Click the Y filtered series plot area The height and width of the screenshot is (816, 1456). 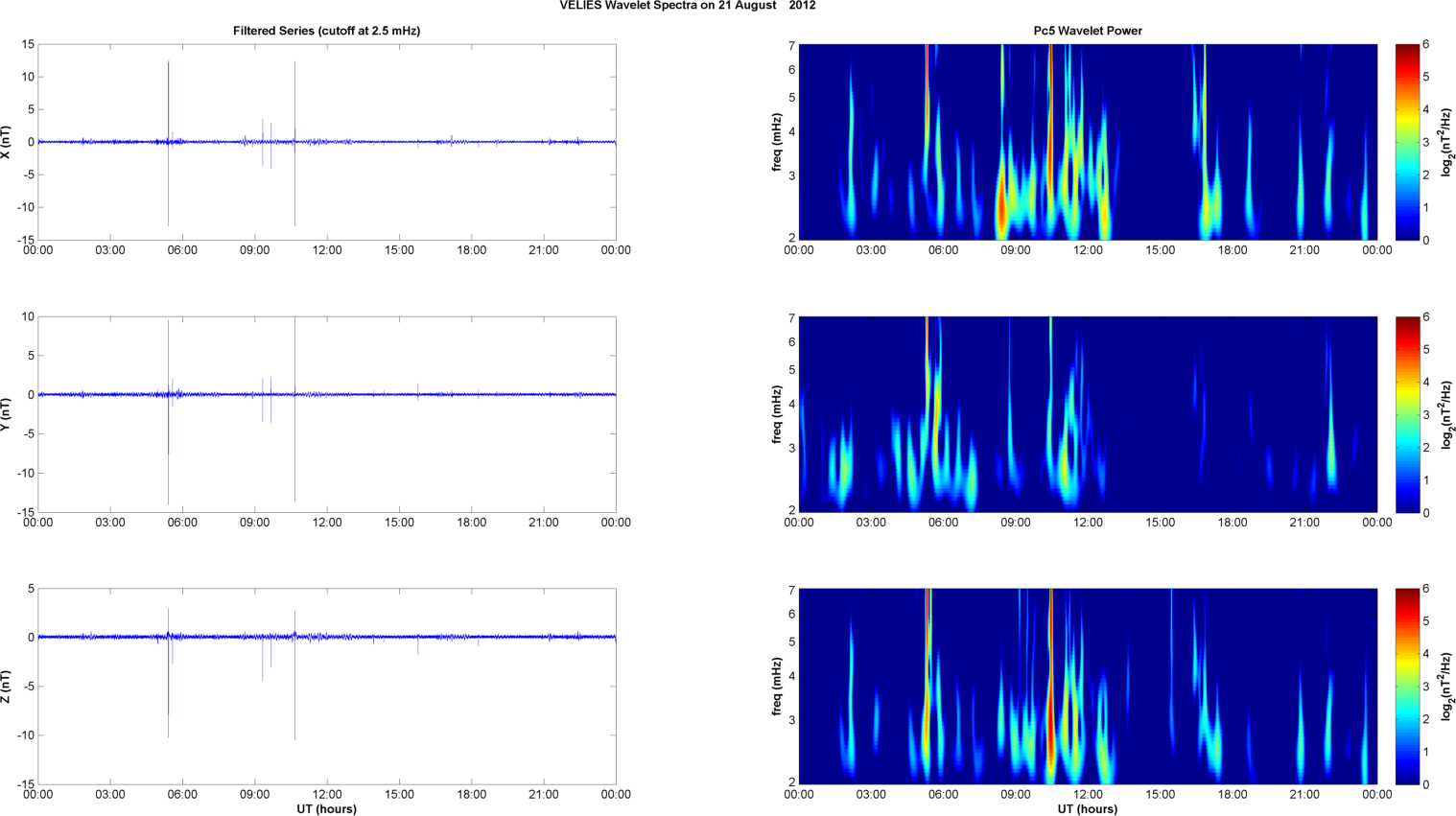pos(326,414)
